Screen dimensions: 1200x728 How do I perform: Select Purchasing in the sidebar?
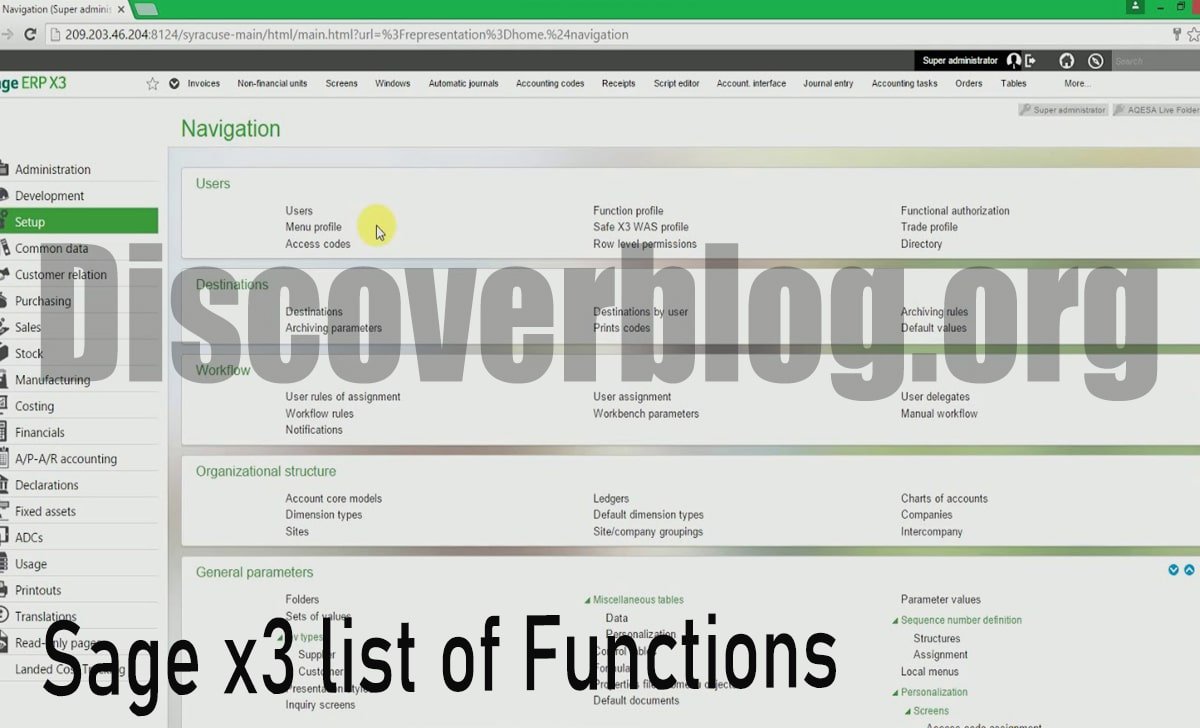(x=43, y=301)
